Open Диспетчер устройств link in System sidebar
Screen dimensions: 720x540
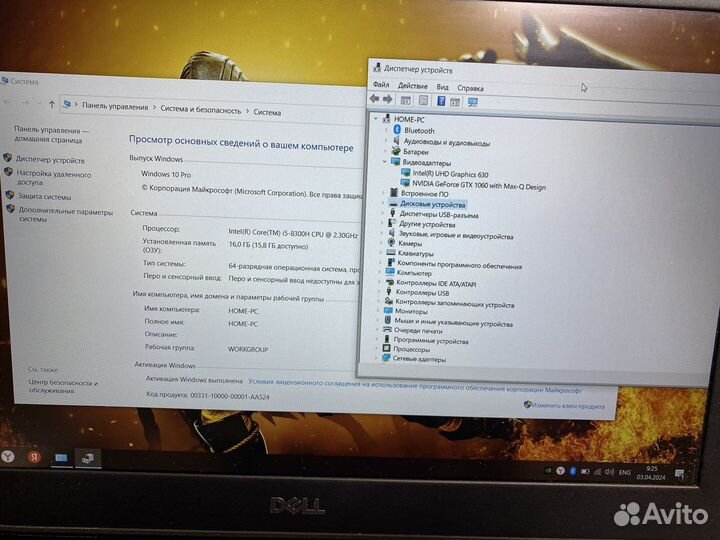50,160
